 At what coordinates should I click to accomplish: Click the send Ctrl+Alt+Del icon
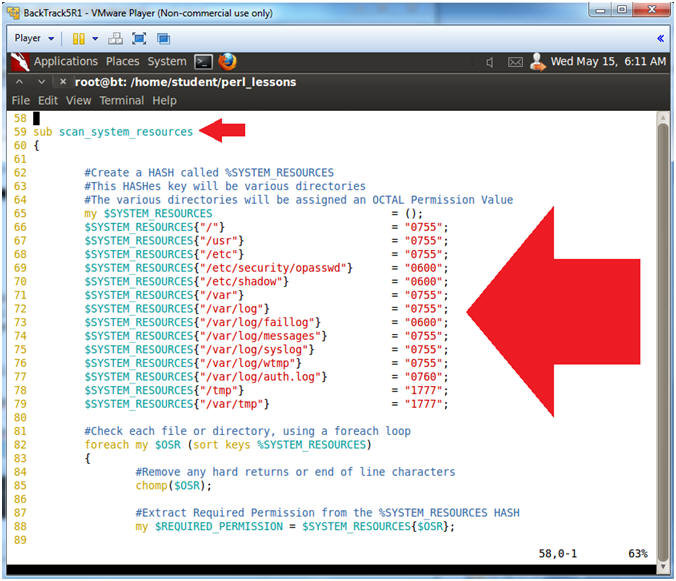(115, 39)
